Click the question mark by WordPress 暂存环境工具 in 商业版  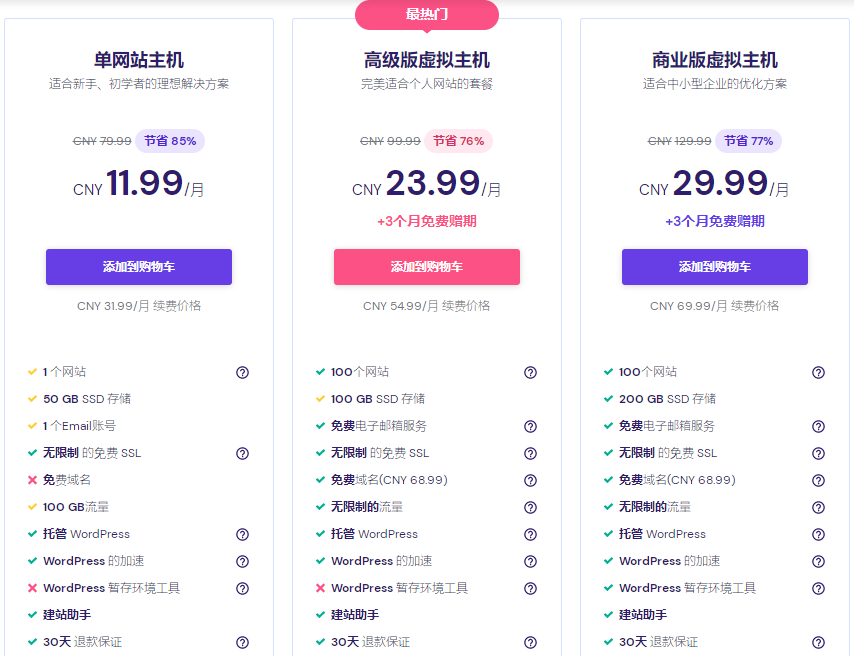tap(819, 588)
